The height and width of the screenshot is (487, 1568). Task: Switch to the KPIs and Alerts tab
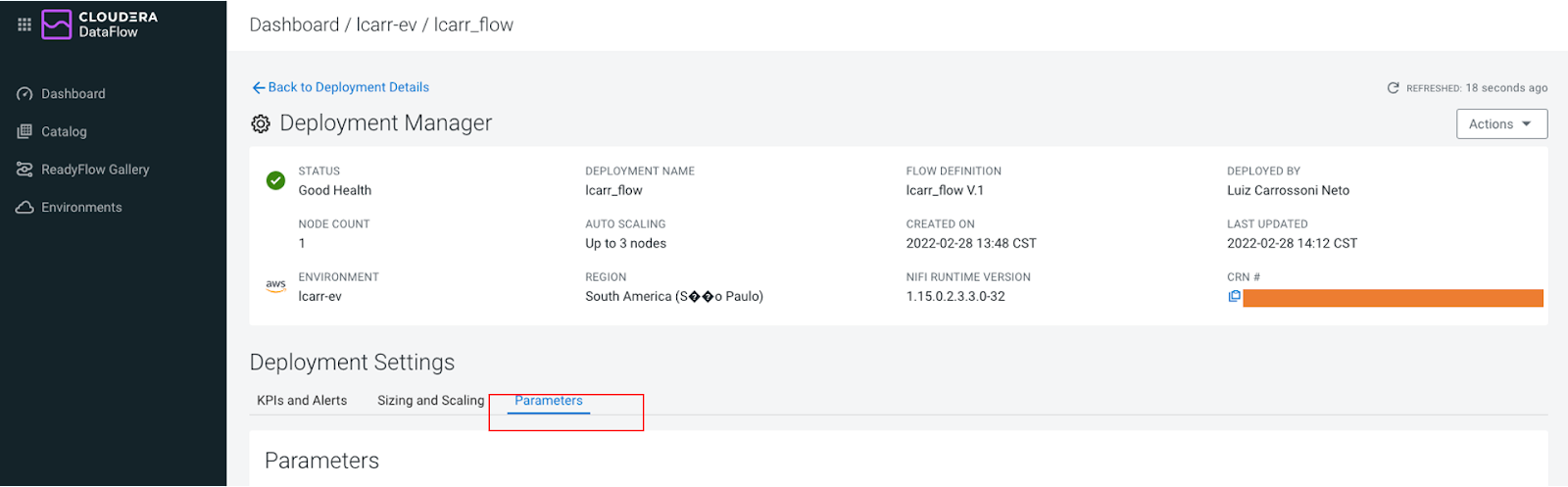[x=302, y=401]
